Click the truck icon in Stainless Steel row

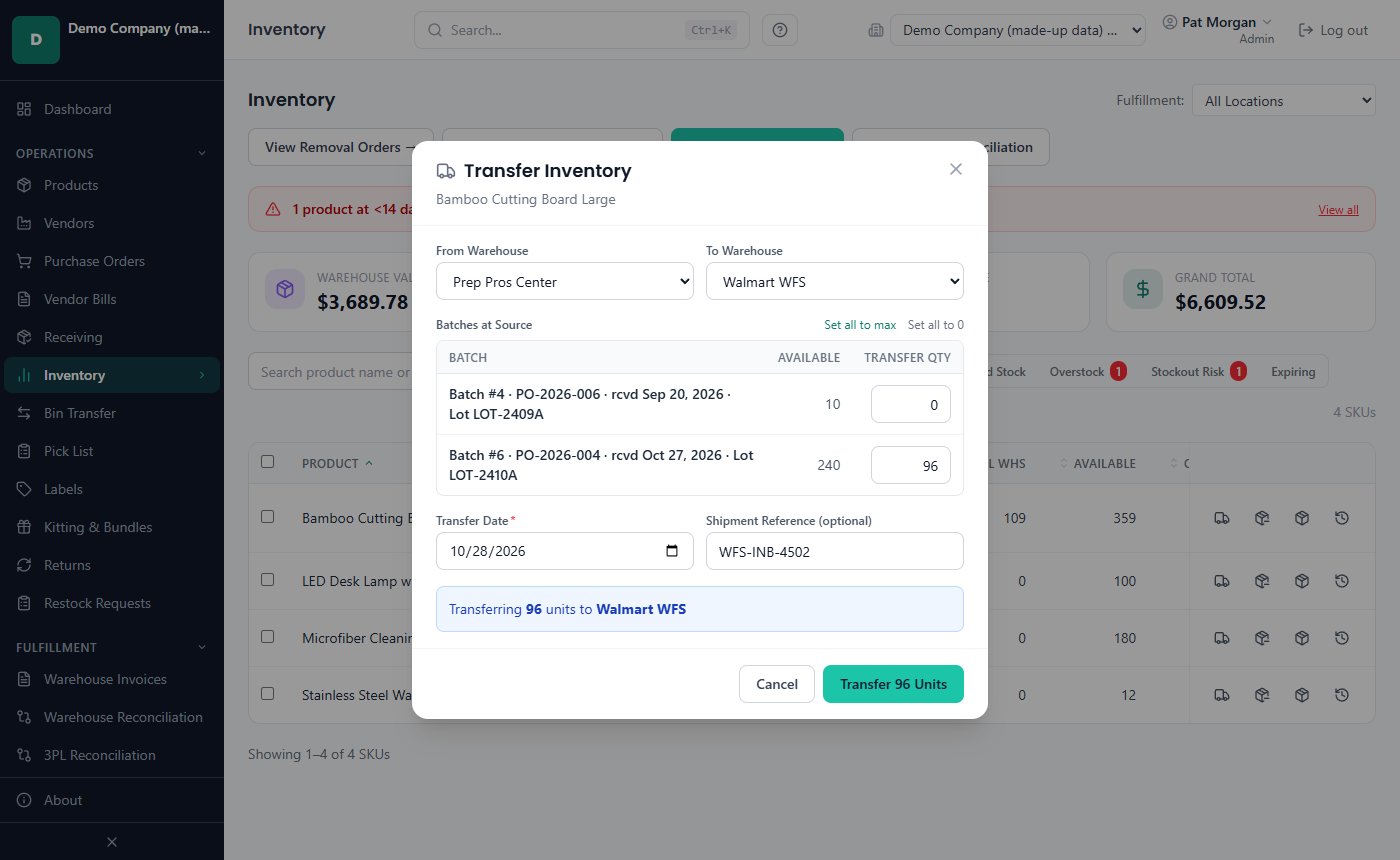tap(1222, 695)
